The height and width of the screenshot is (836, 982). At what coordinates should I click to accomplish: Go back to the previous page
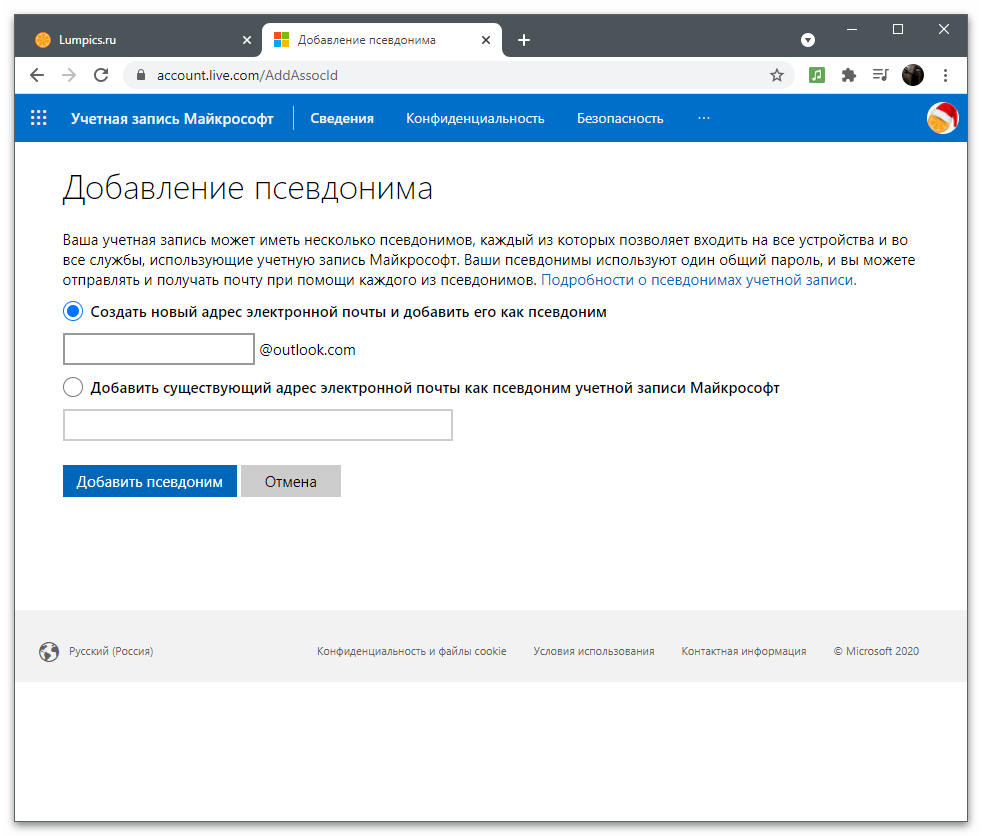pos(37,75)
